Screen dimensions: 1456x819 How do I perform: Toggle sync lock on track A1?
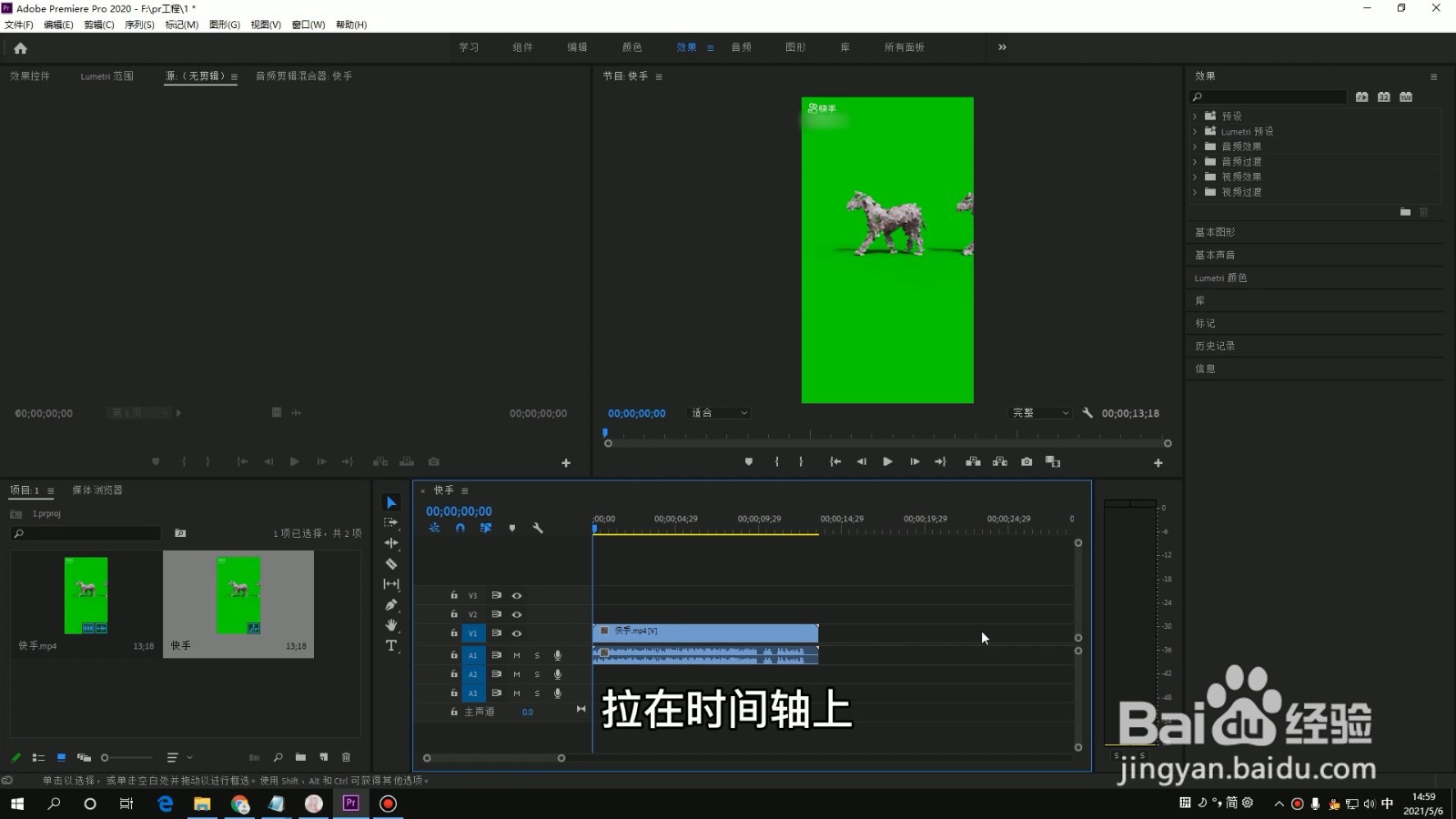tap(496, 655)
